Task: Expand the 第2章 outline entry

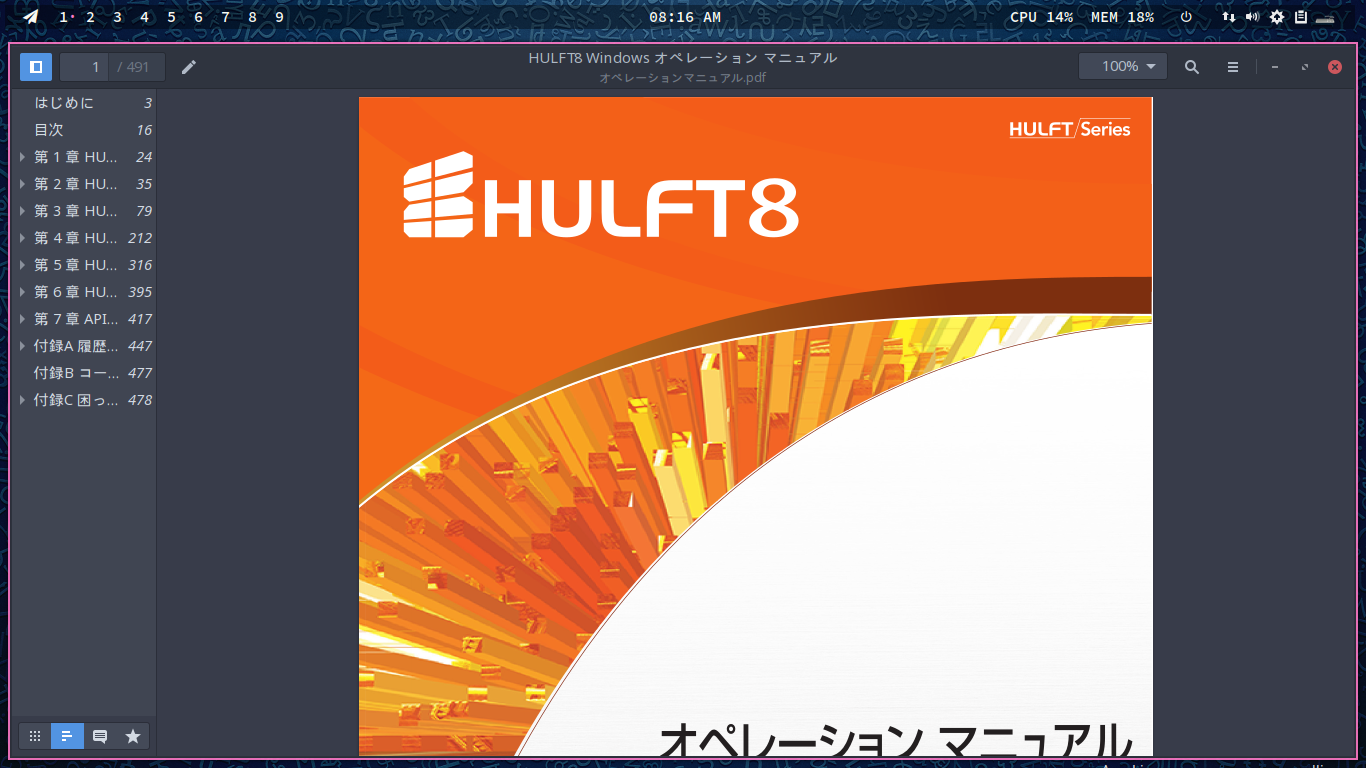Action: pyautogui.click(x=23, y=184)
